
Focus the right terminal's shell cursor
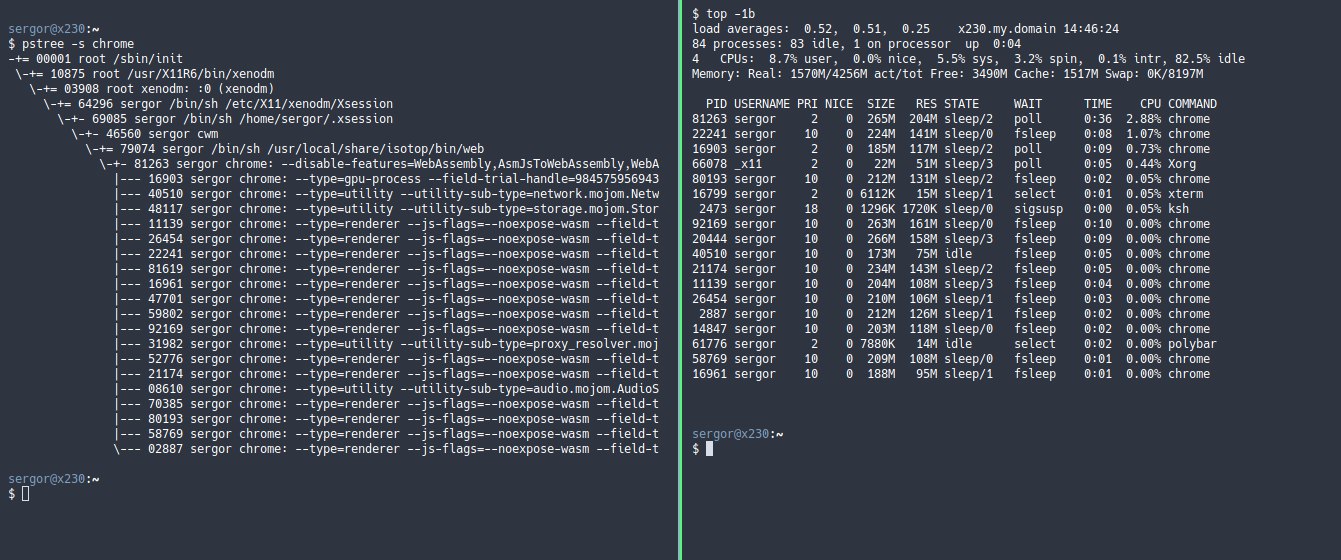[710, 449]
